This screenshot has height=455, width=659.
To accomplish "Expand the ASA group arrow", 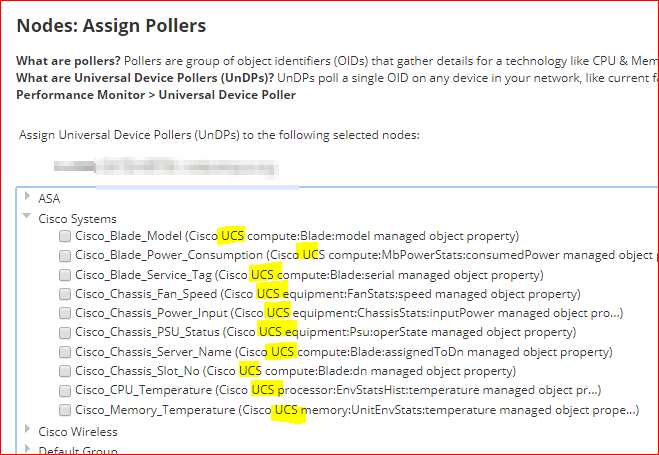I will click(x=27, y=196).
